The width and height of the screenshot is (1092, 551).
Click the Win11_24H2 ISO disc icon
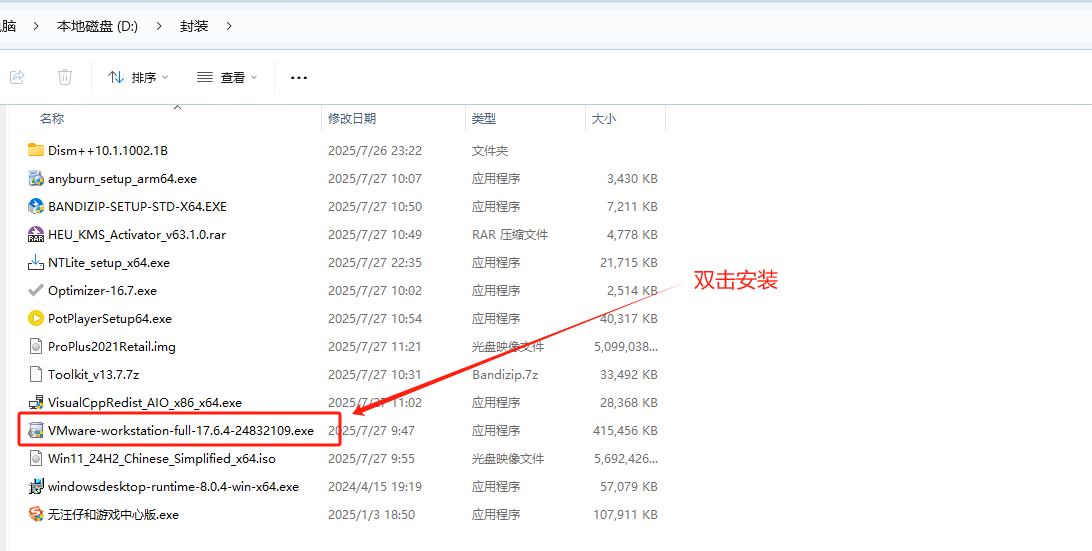pyautogui.click(x=36, y=458)
